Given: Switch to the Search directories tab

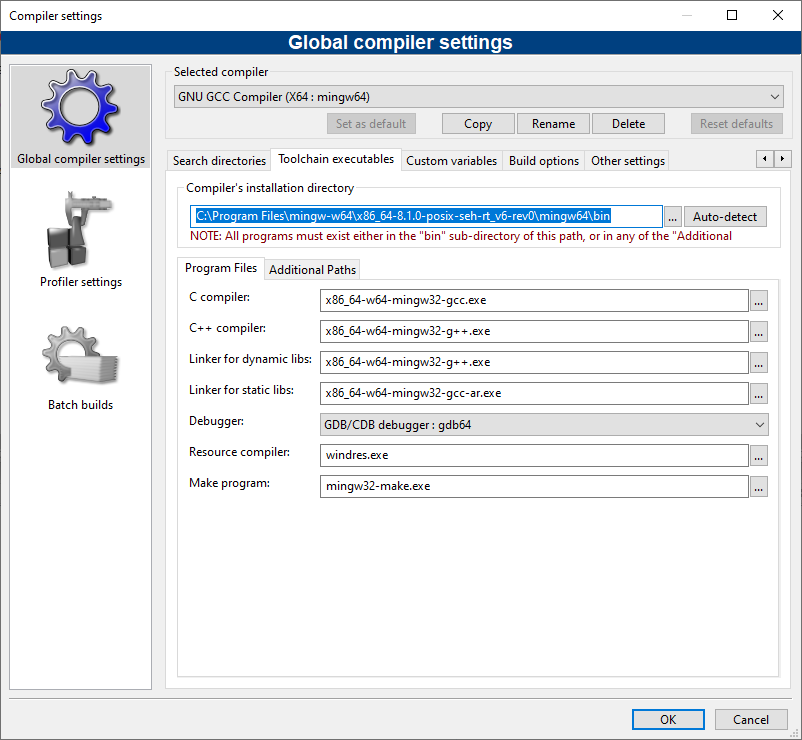Looking at the screenshot, I should pyautogui.click(x=218, y=160).
